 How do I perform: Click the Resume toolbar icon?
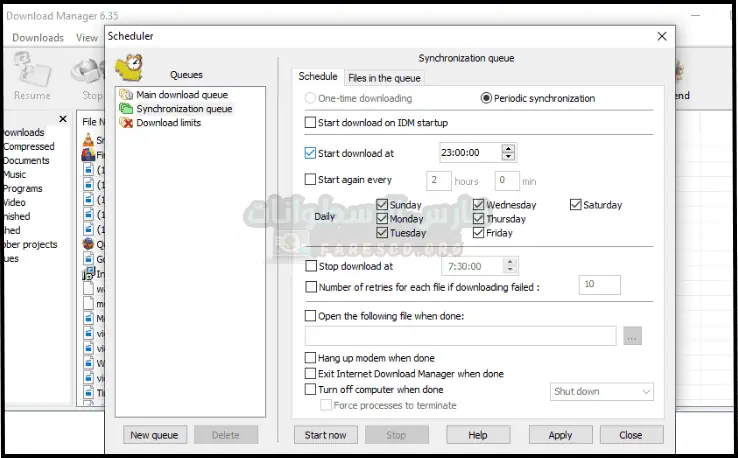click(x=32, y=75)
